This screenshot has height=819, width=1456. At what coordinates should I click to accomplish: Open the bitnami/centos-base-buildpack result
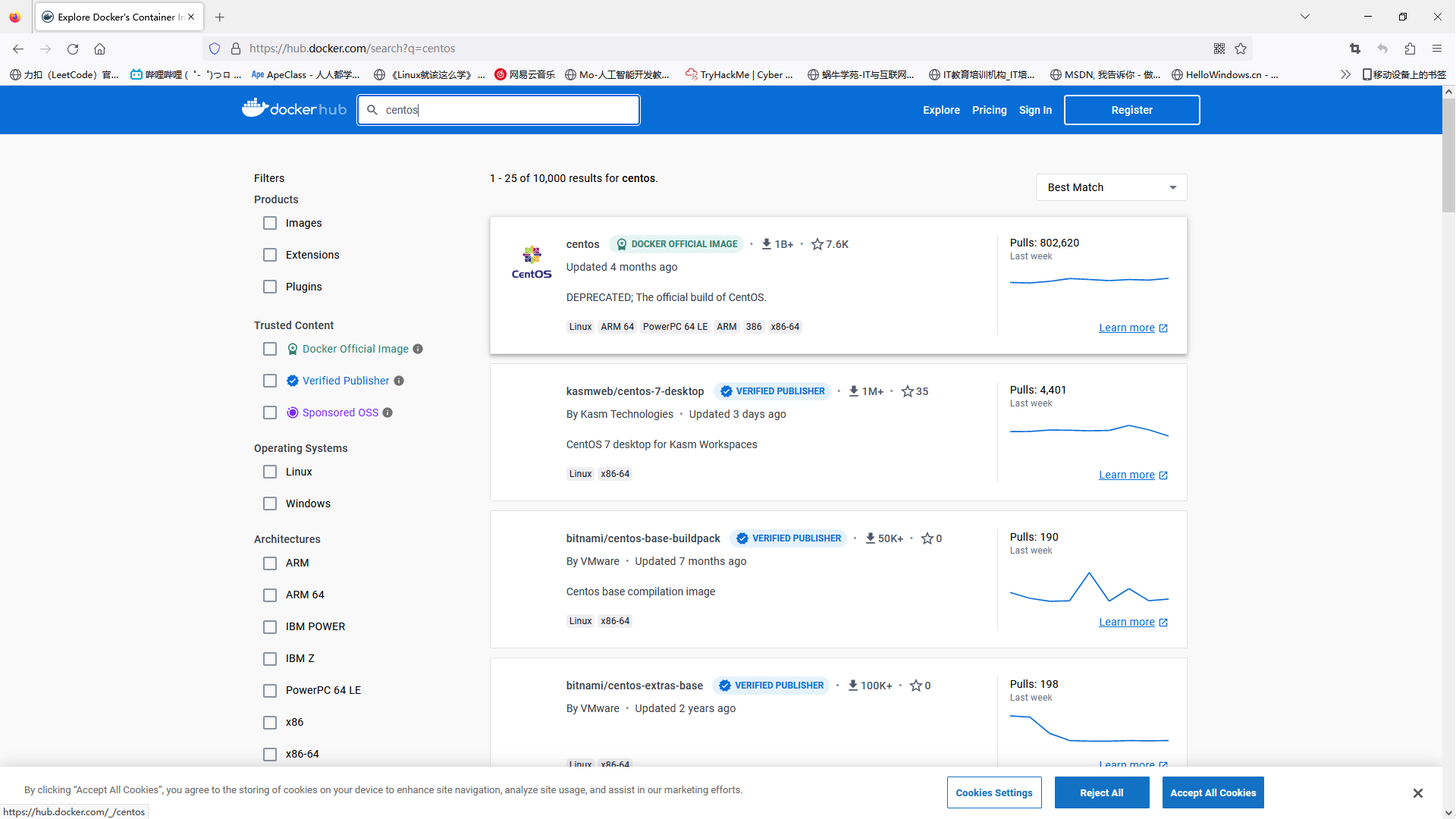(x=643, y=538)
